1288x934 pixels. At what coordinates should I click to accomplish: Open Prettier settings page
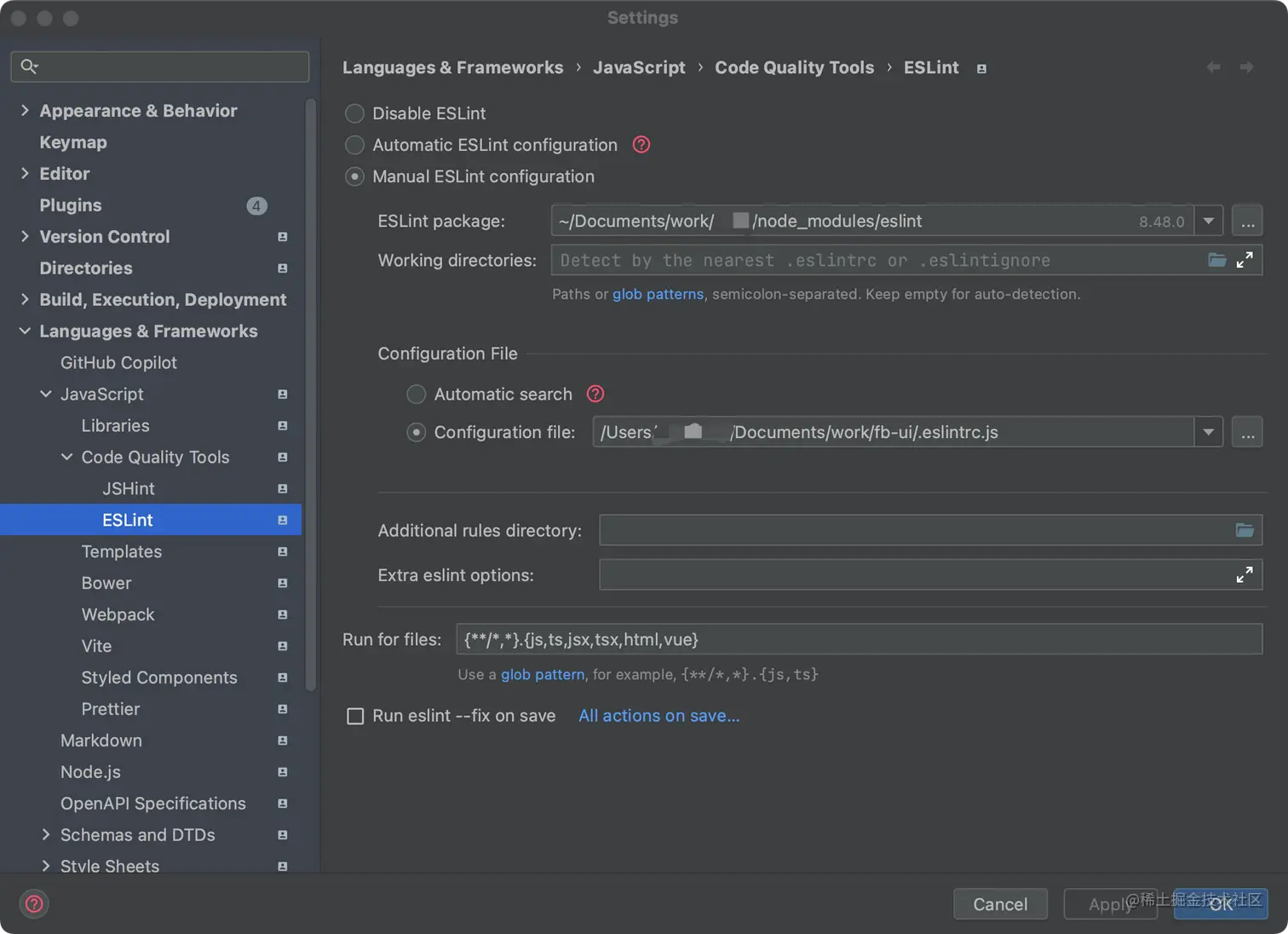click(111, 709)
